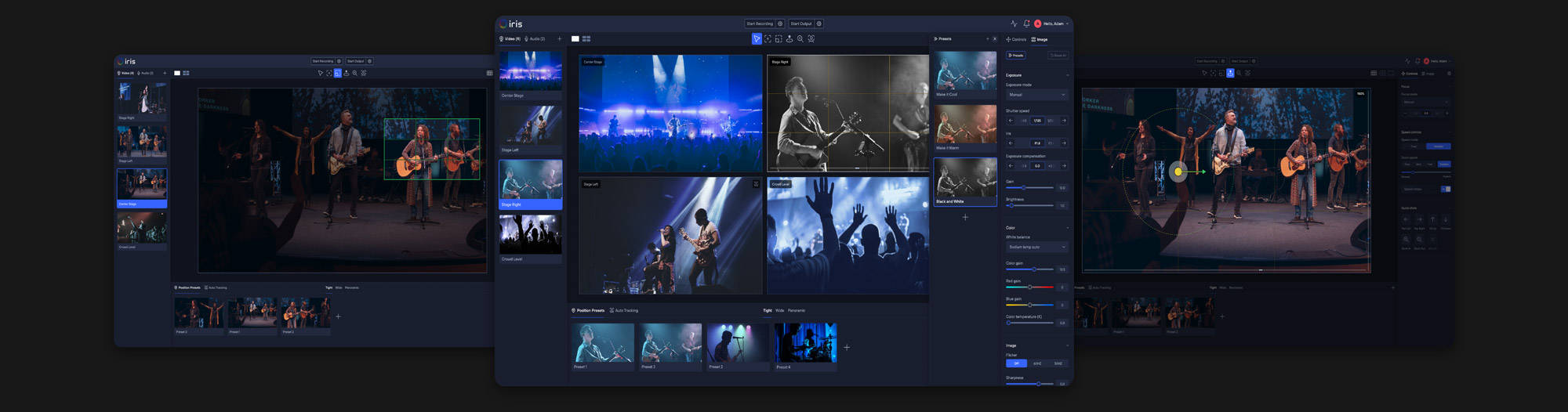Open White balance Sodium lamp auto dropdown
The height and width of the screenshot is (412, 1568).
tap(1036, 247)
